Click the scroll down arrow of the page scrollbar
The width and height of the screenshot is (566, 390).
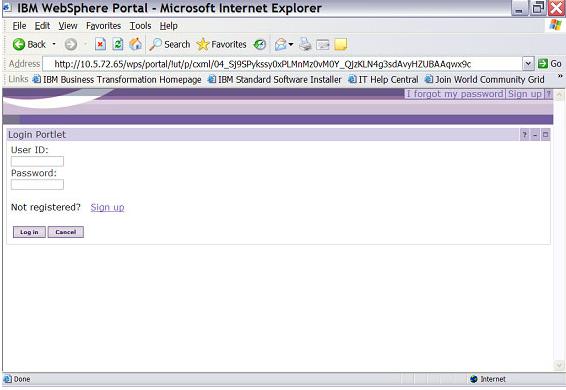pos(559,365)
